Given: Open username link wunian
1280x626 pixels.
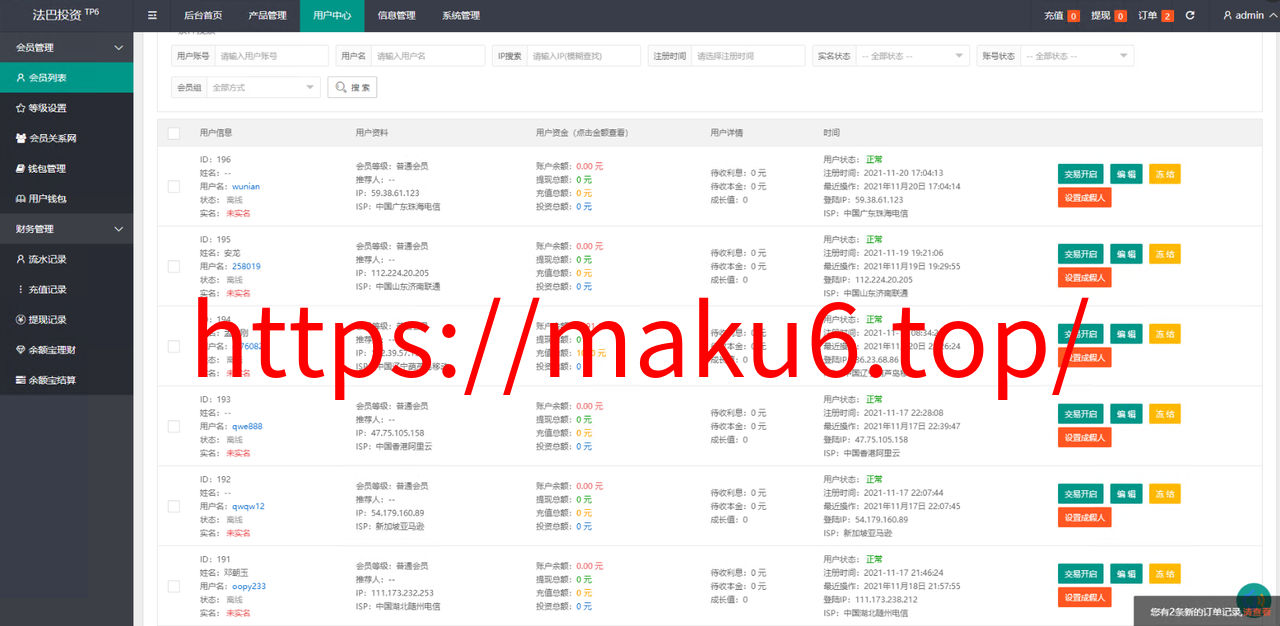Looking at the screenshot, I should [x=246, y=186].
